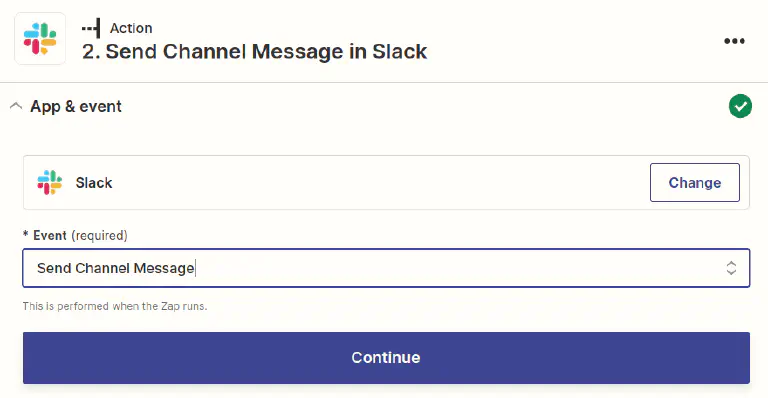Image resolution: width=768 pixels, height=398 pixels.
Task: Click the '(required)' hint next to Event
Action: (x=99, y=235)
